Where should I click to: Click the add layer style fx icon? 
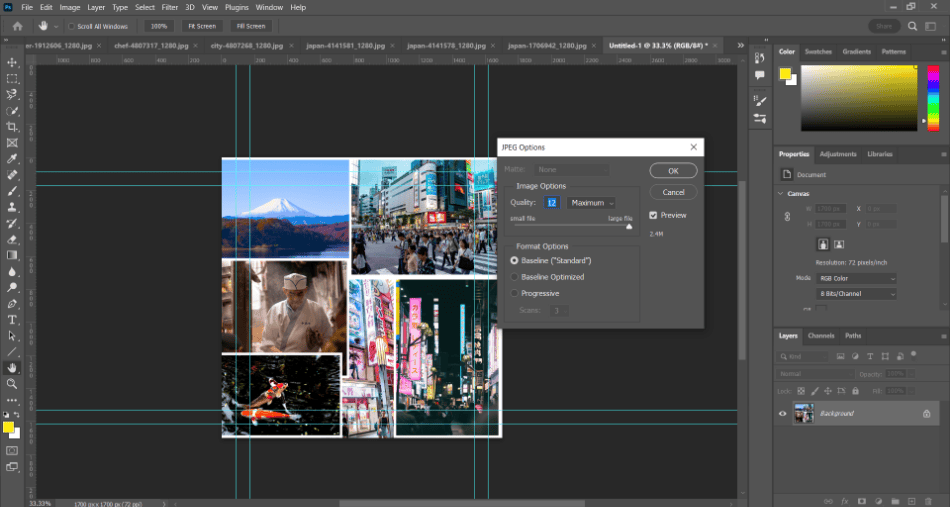pos(845,501)
